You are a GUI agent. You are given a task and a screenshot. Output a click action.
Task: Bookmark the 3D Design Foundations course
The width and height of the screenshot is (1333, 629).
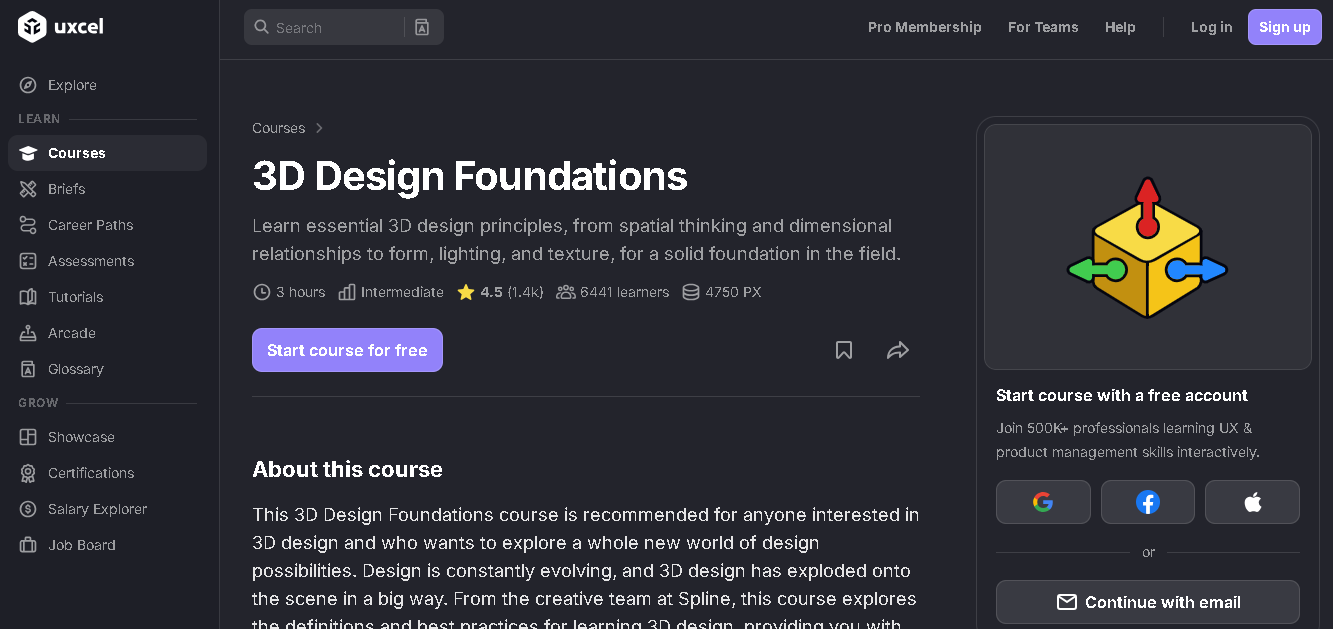click(843, 350)
